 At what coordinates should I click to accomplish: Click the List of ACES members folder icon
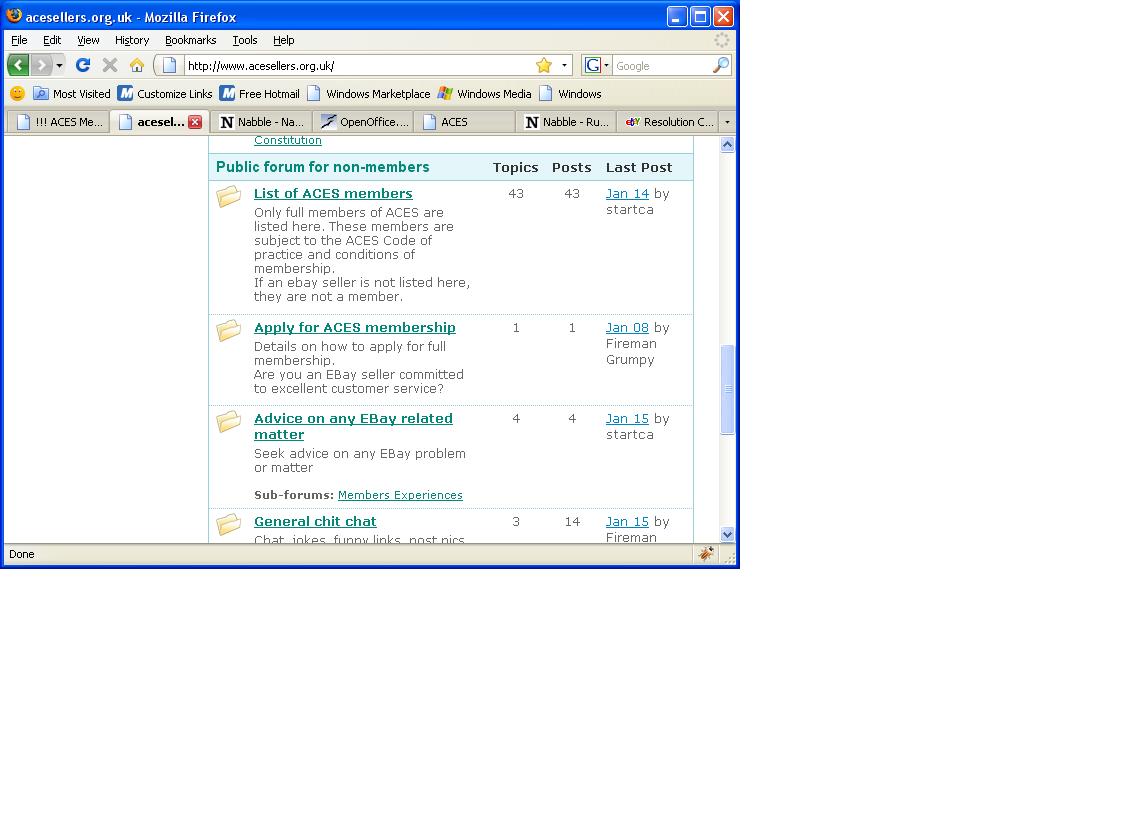(x=229, y=196)
